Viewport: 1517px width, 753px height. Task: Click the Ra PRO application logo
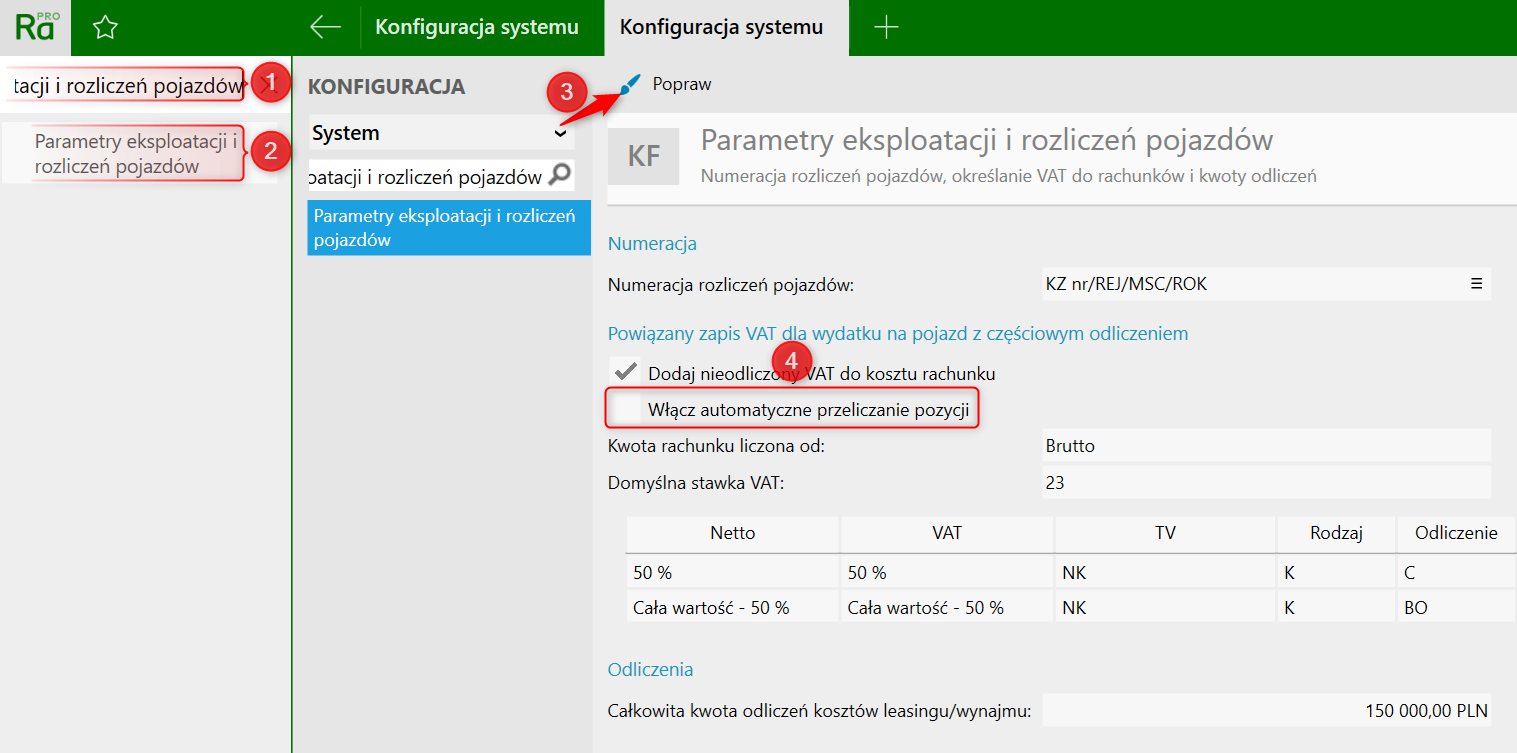(x=37, y=27)
